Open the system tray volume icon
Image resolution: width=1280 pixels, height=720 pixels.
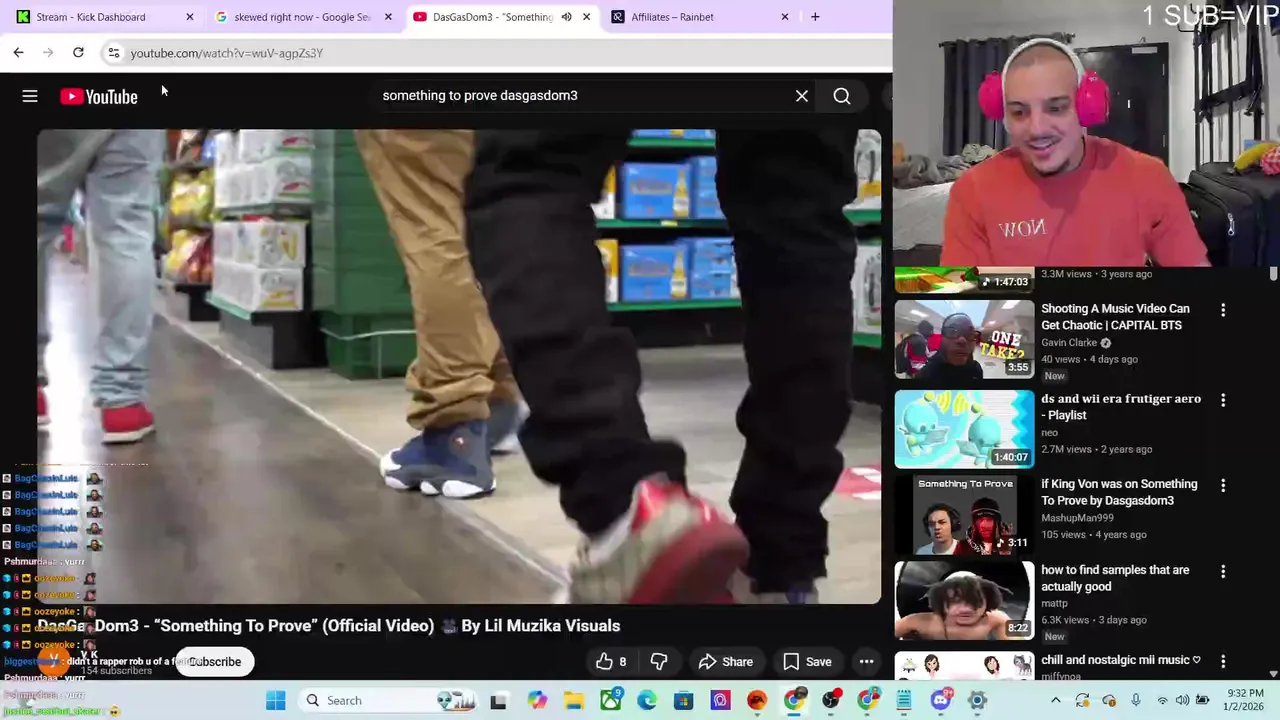[x=1182, y=700]
